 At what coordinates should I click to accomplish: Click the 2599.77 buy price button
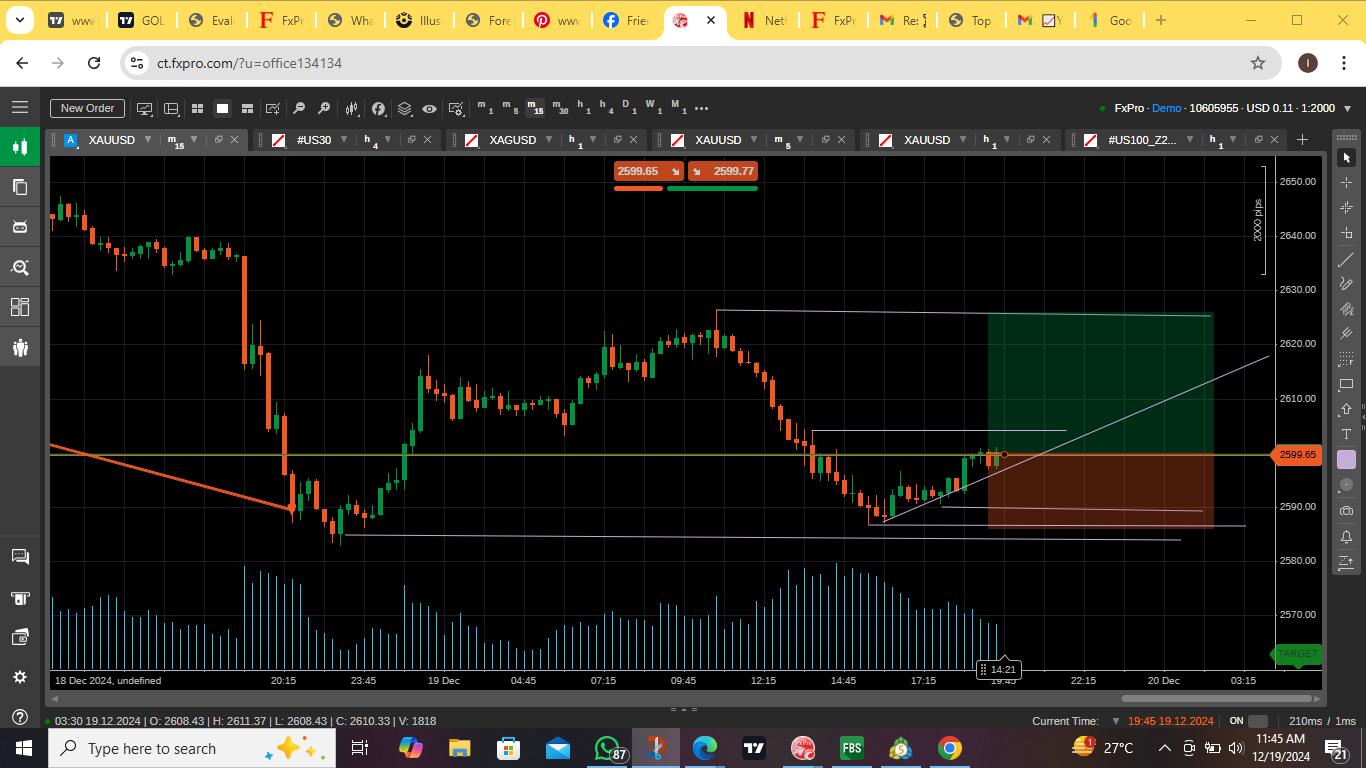[723, 171]
